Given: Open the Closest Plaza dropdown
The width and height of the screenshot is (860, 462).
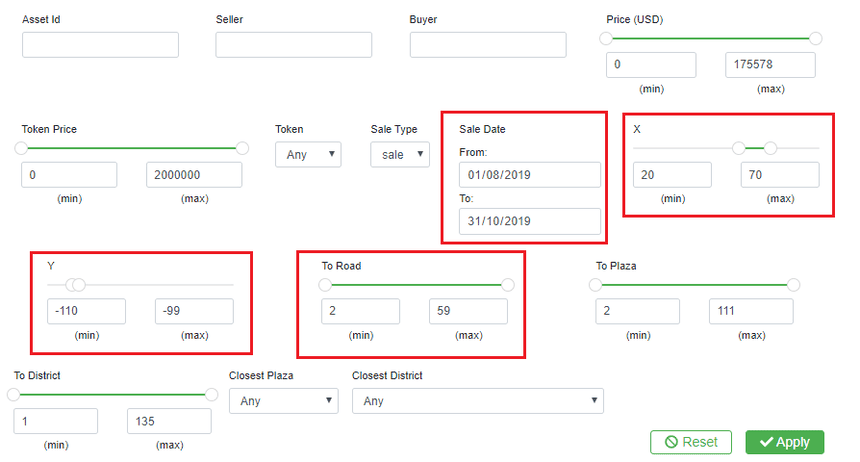Looking at the screenshot, I should (x=283, y=401).
